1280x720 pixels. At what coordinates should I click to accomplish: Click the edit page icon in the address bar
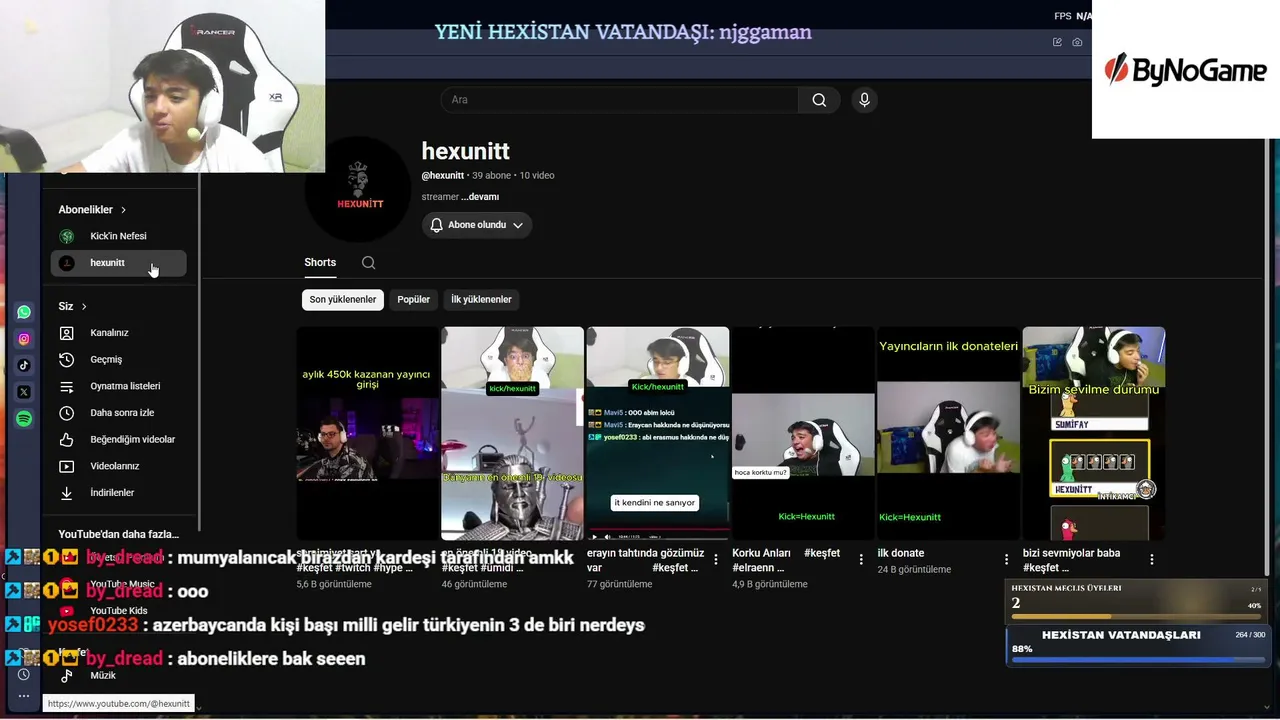tap(1057, 42)
